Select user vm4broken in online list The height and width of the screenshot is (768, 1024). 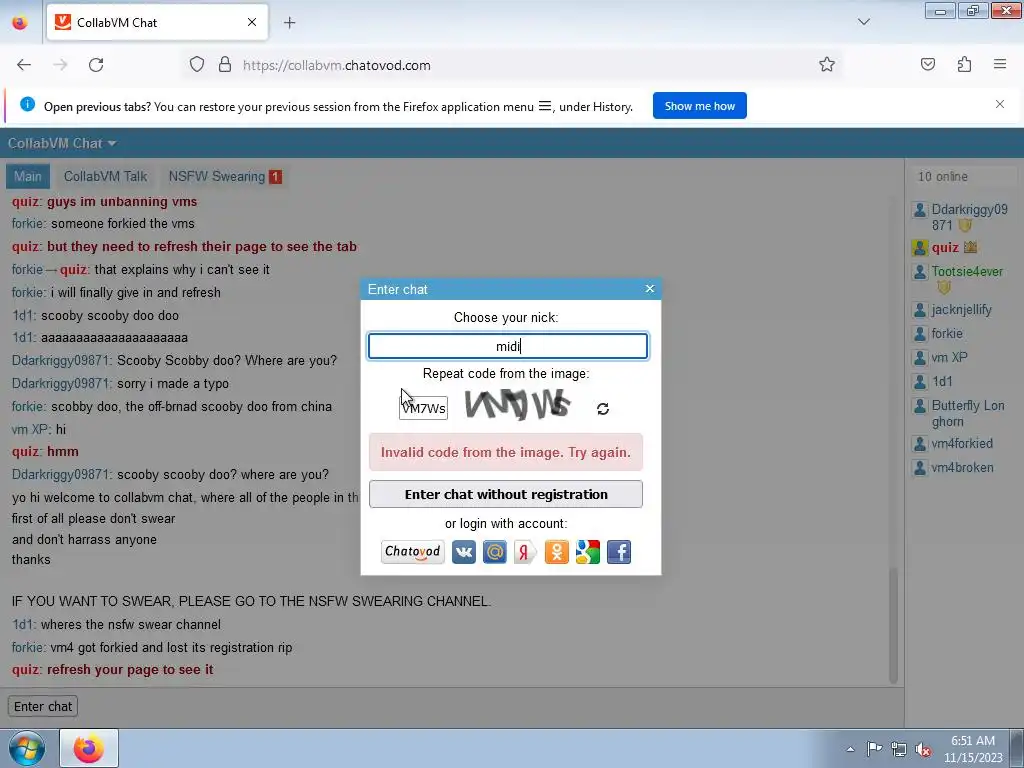tap(963, 468)
